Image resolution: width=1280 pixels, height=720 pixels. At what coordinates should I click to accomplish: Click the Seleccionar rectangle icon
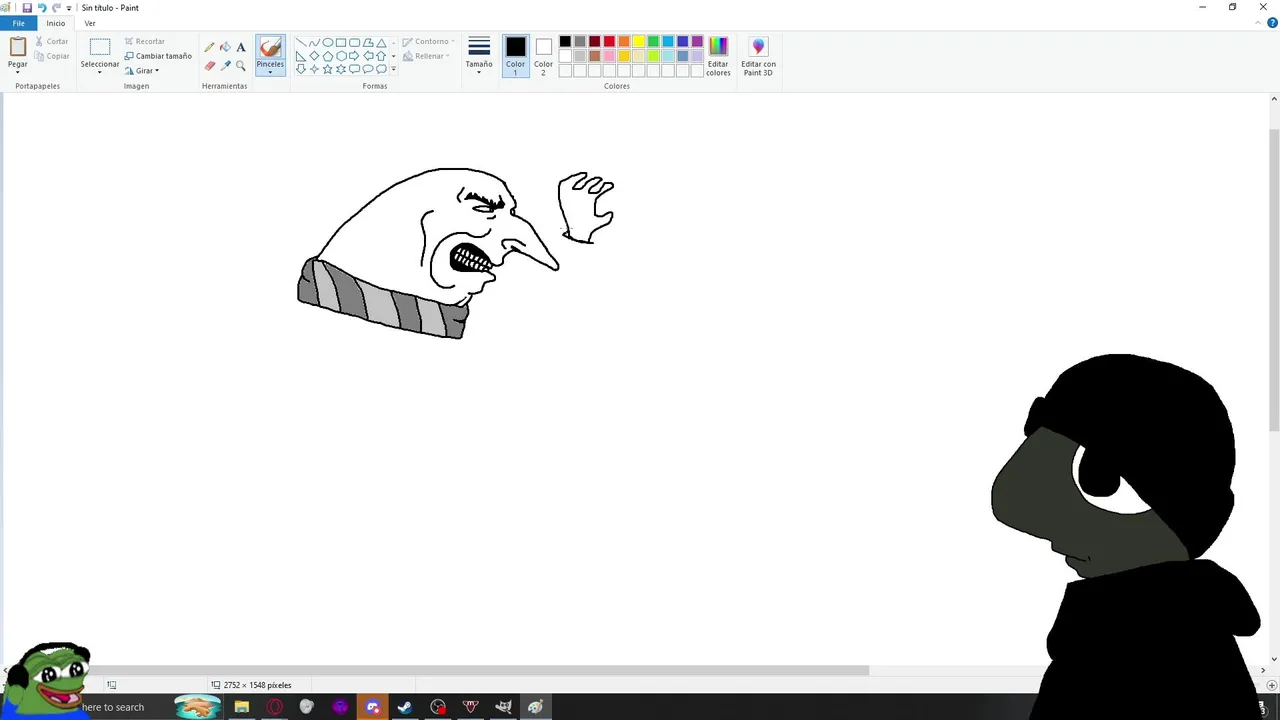pyautogui.click(x=100, y=47)
